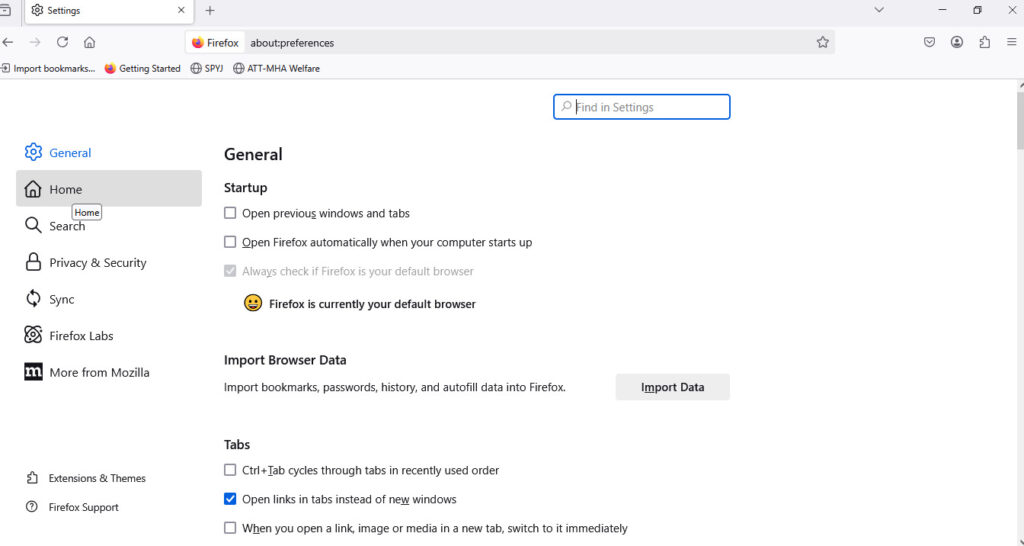
Task: Enable Ctrl+Tab cycles through recent tabs
Action: click(x=230, y=470)
